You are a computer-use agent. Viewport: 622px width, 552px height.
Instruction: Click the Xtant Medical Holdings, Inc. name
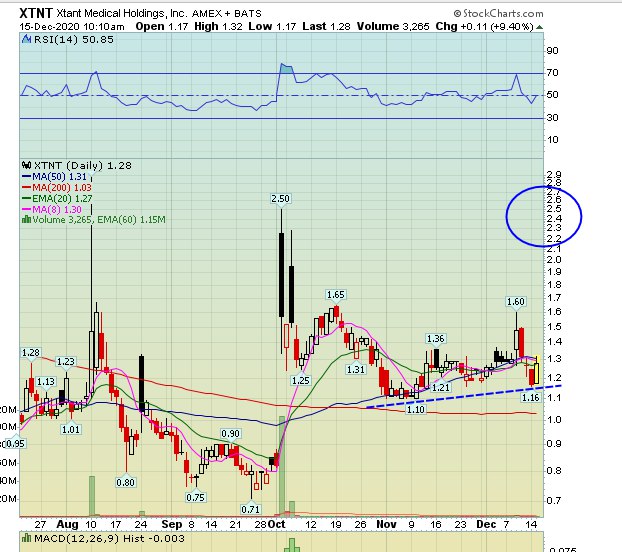tap(121, 13)
